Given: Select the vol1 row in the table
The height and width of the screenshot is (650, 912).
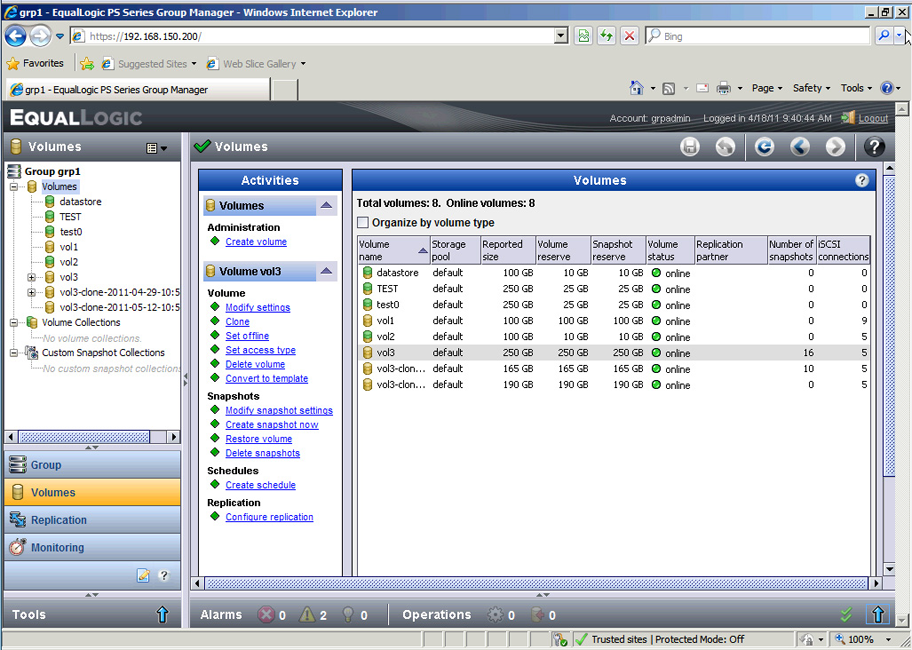Looking at the screenshot, I should click(614, 320).
